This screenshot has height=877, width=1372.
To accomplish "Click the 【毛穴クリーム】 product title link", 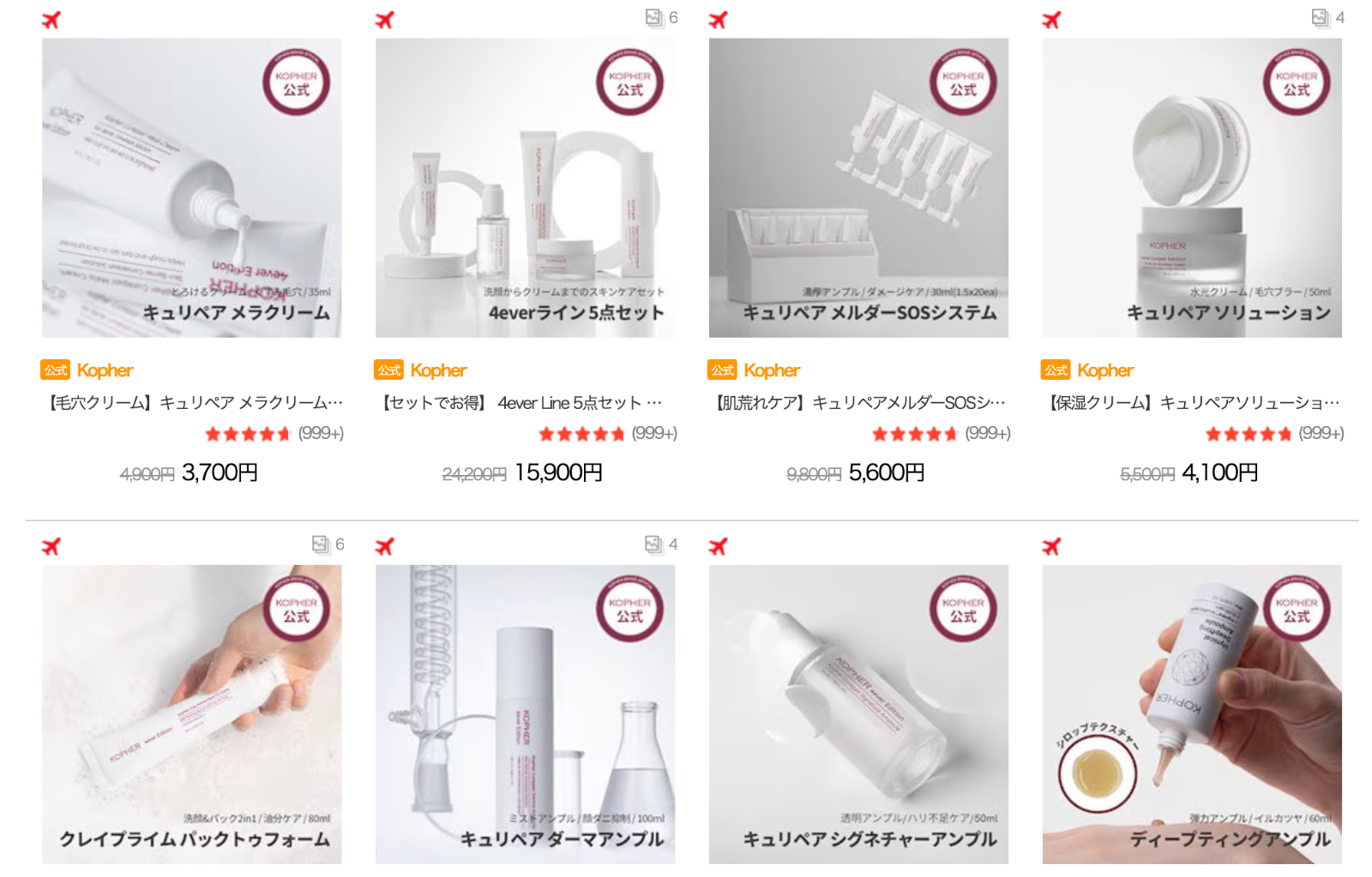I will pyautogui.click(x=193, y=403).
